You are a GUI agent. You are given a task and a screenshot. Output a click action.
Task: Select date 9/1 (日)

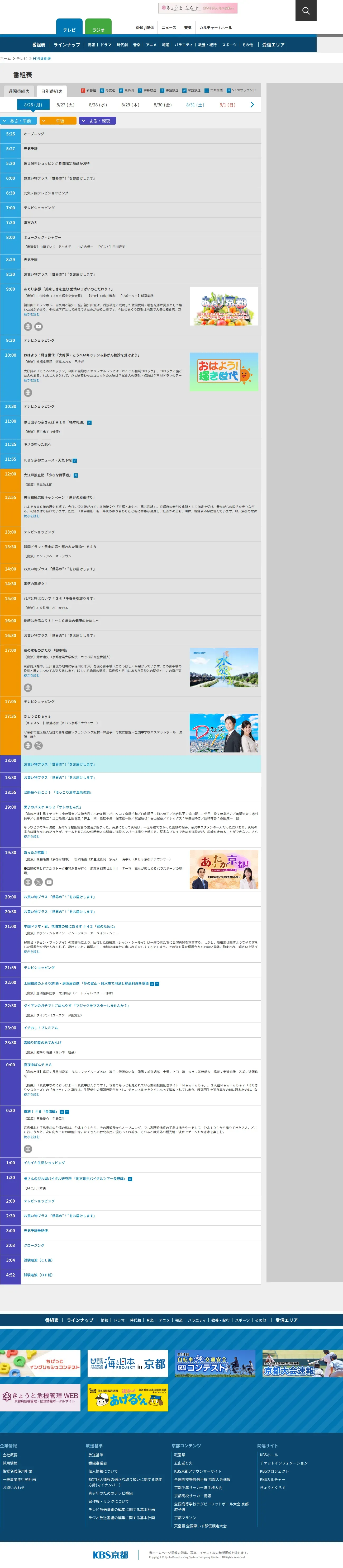227,105
